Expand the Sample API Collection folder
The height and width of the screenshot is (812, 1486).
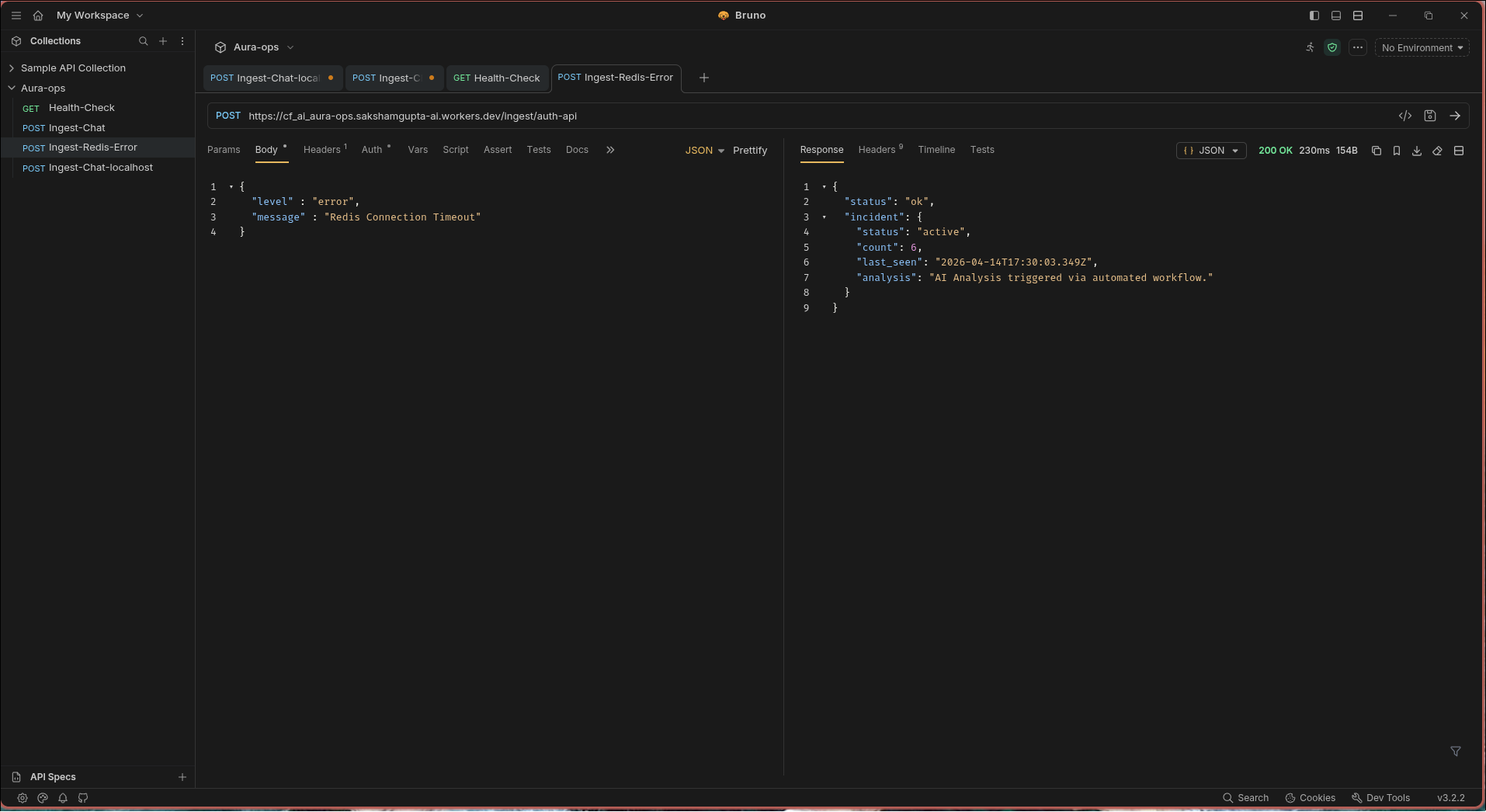tap(73, 68)
